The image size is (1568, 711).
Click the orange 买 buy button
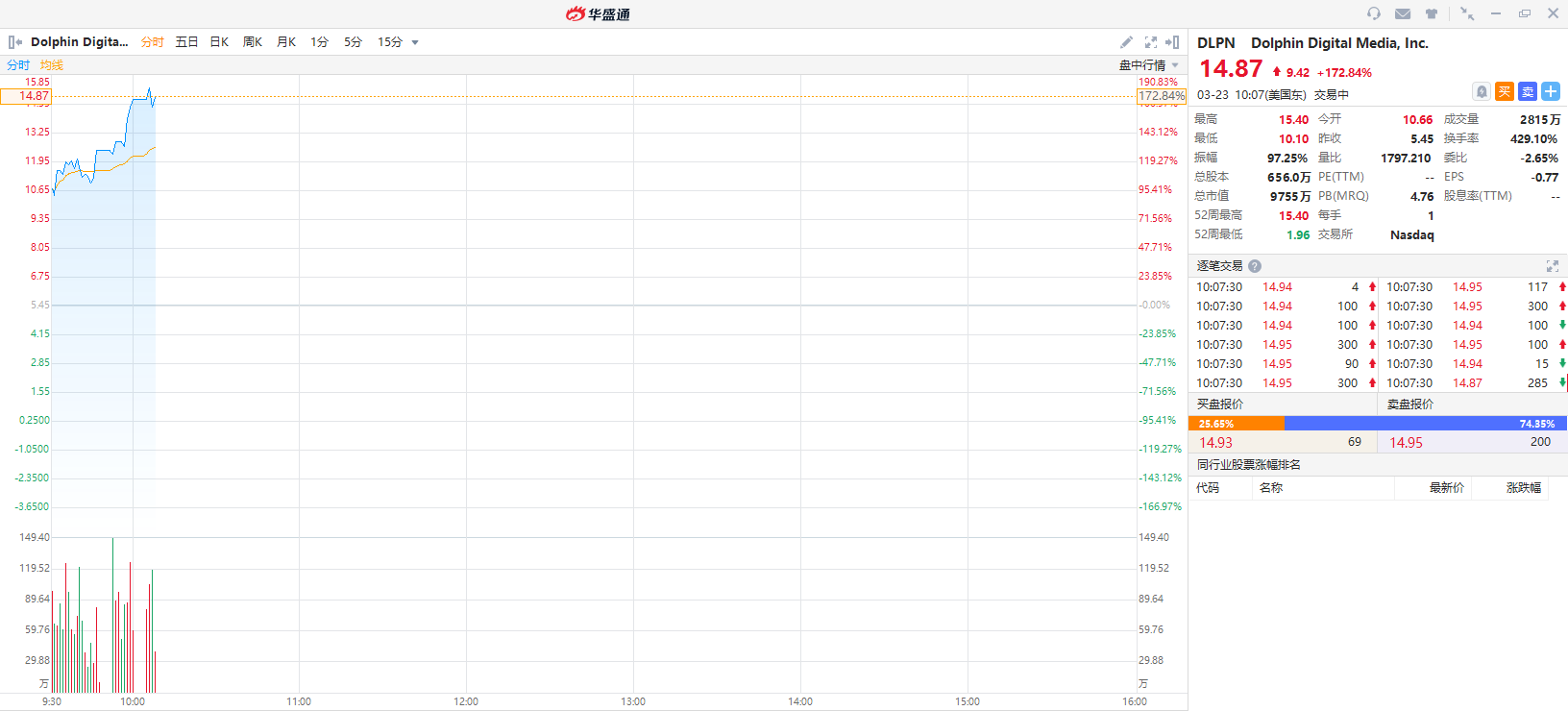[x=1505, y=91]
